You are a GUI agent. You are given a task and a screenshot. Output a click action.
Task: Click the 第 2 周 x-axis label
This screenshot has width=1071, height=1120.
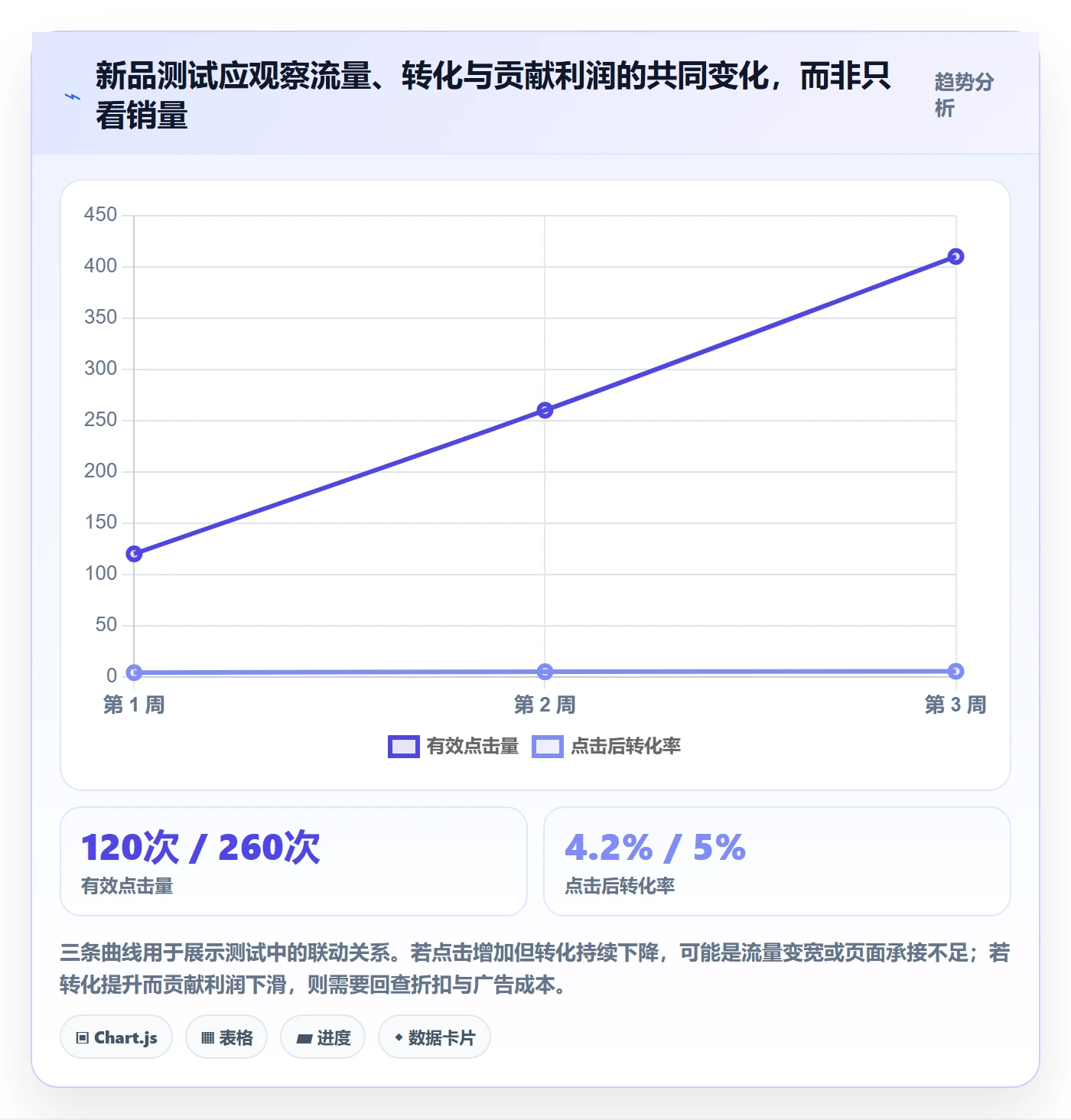click(545, 705)
